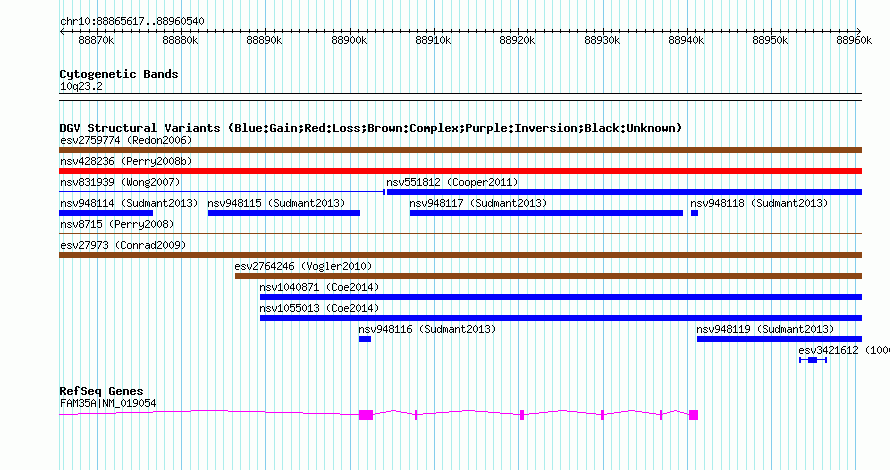Click the nsv428236 (Perry2008b) text label
This screenshot has width=890, height=470.
point(126,161)
